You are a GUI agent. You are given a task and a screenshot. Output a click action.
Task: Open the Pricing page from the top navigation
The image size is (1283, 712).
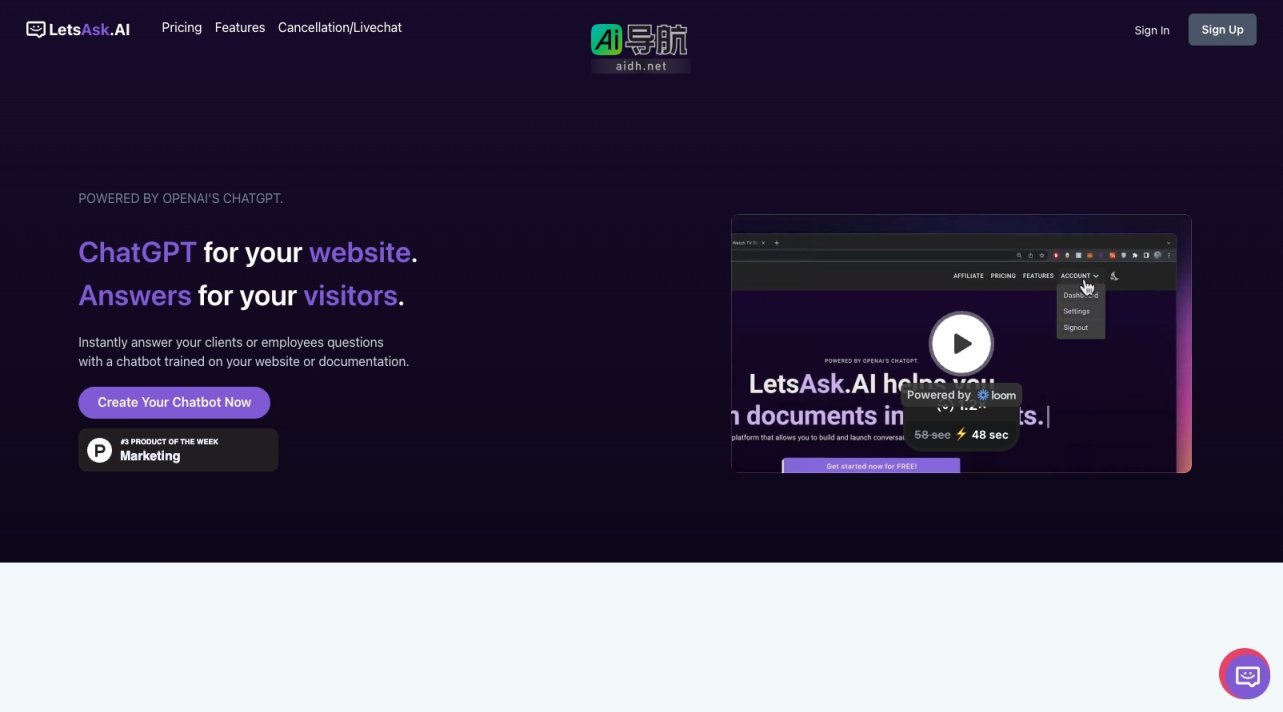click(x=181, y=27)
